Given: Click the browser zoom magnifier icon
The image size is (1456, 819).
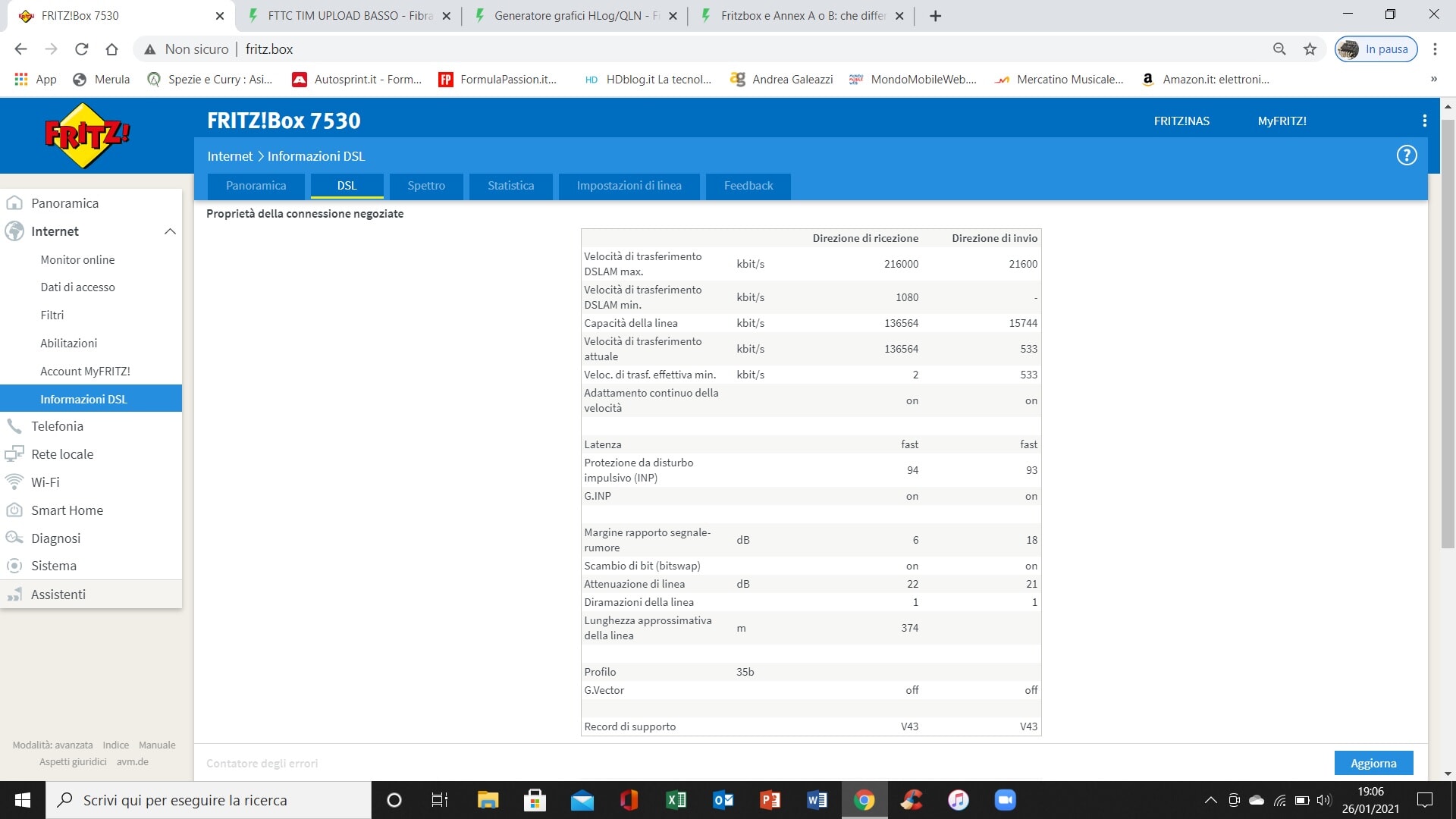Looking at the screenshot, I should (1279, 49).
